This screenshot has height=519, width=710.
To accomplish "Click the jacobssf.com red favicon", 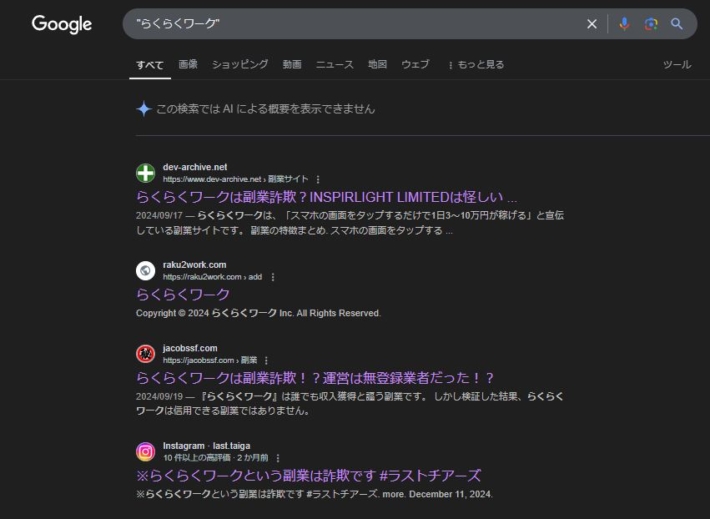I will coord(145,354).
